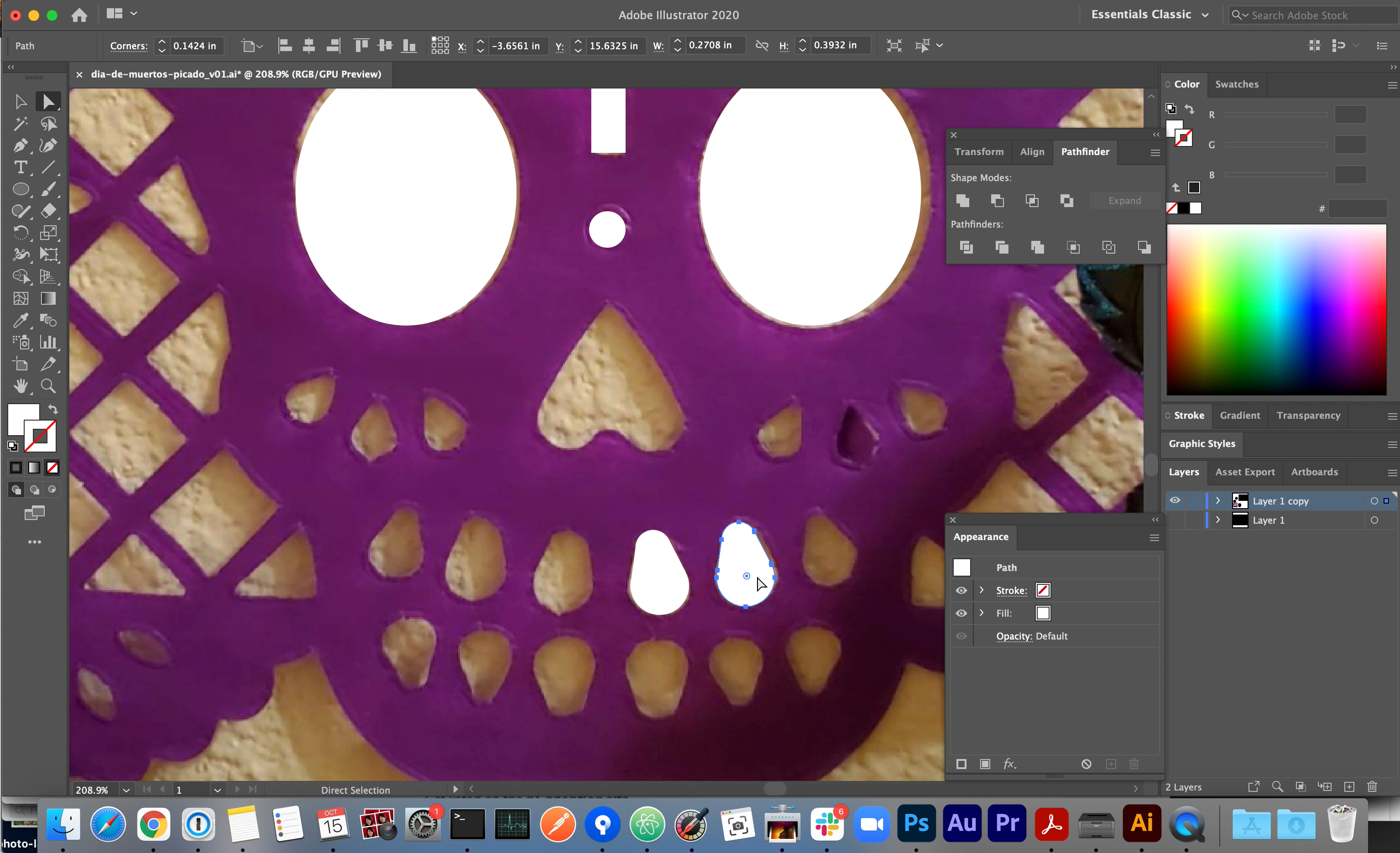Click Align in the Pathfinder panel group

click(x=1032, y=151)
